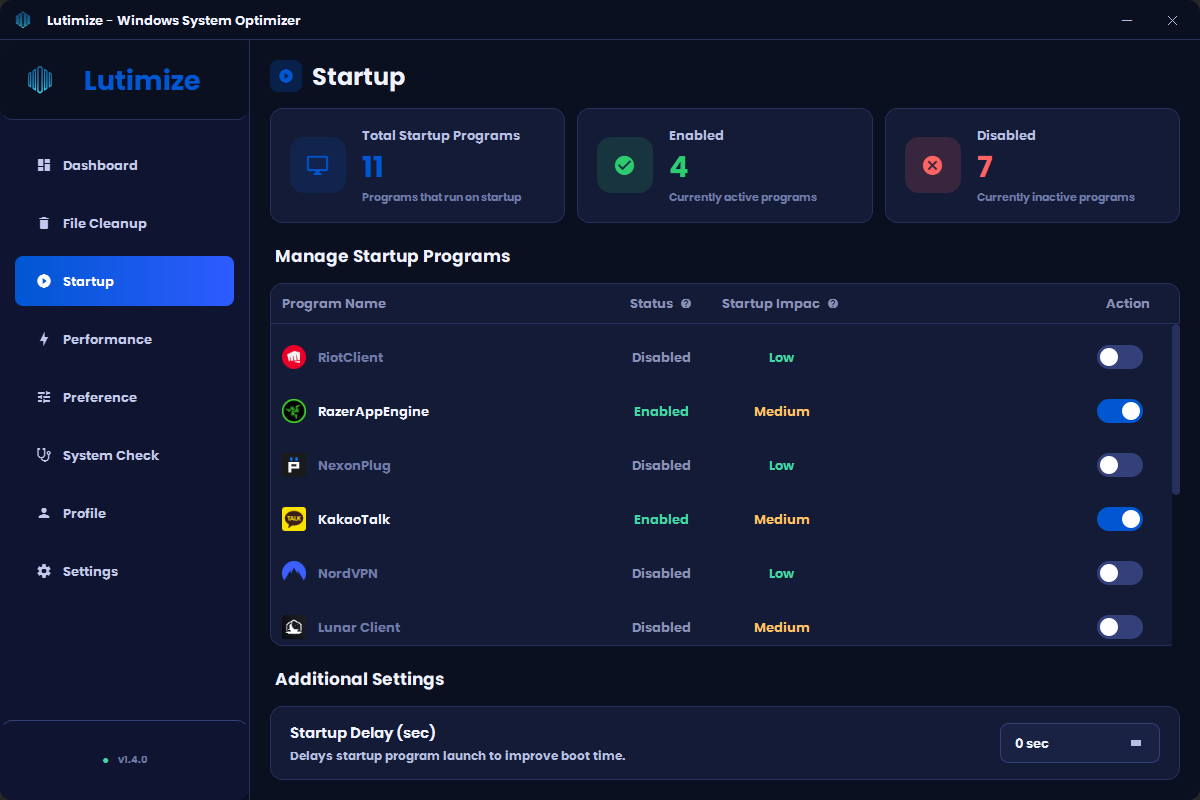Click the red X Disabled icon
The height and width of the screenshot is (800, 1200).
[x=932, y=165]
